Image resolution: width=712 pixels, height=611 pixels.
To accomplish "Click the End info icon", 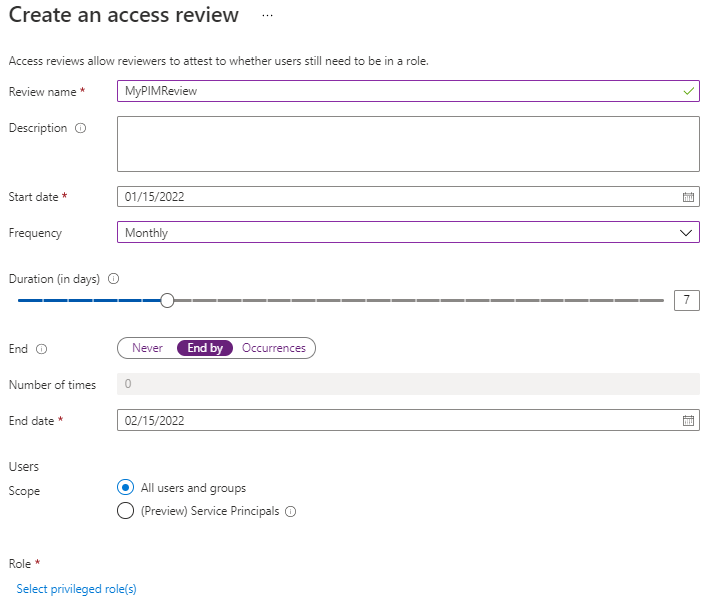I will click(x=41, y=349).
